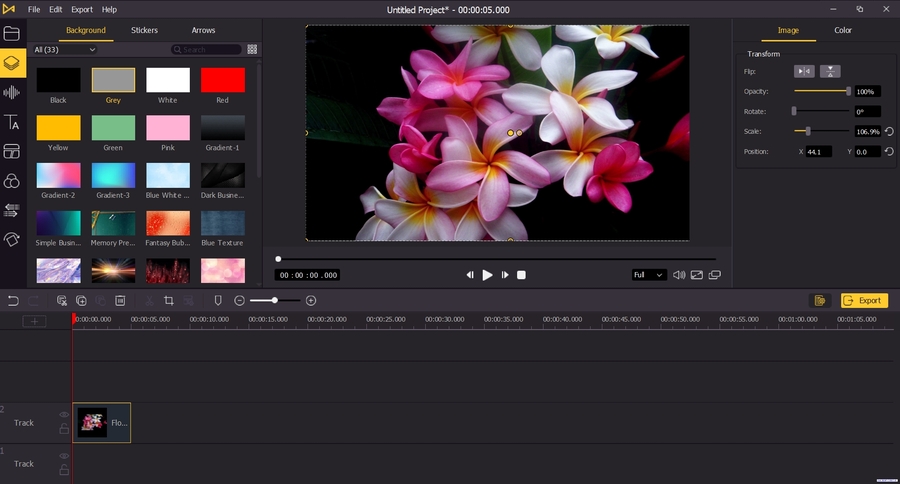Image resolution: width=900 pixels, height=484 pixels.
Task: Lock Track 1
Action: point(64,470)
